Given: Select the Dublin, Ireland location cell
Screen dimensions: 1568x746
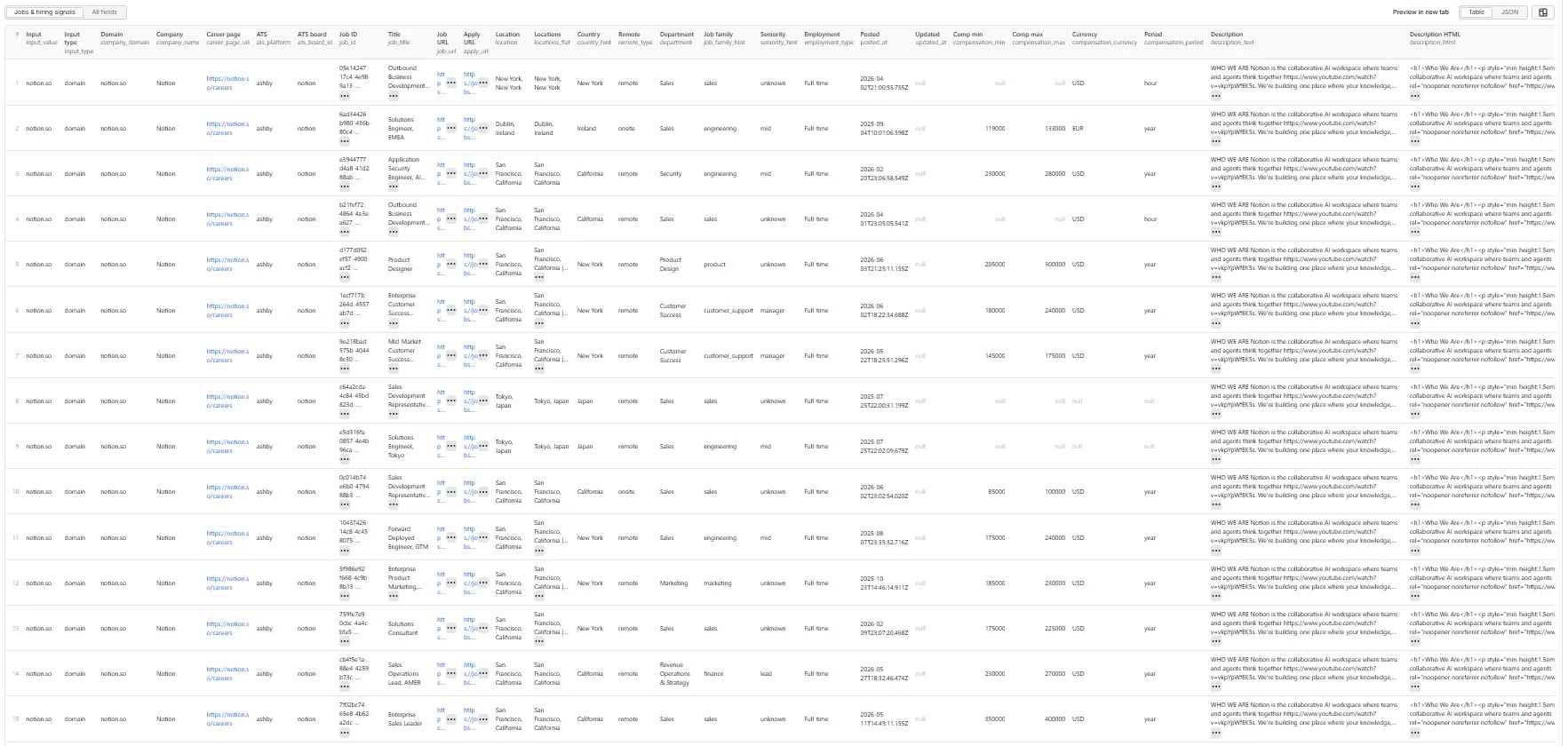Looking at the screenshot, I should (x=505, y=128).
